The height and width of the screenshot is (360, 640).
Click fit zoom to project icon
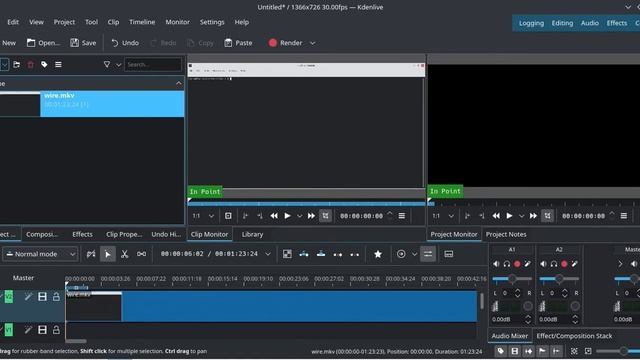pyautogui.click(x=574, y=351)
